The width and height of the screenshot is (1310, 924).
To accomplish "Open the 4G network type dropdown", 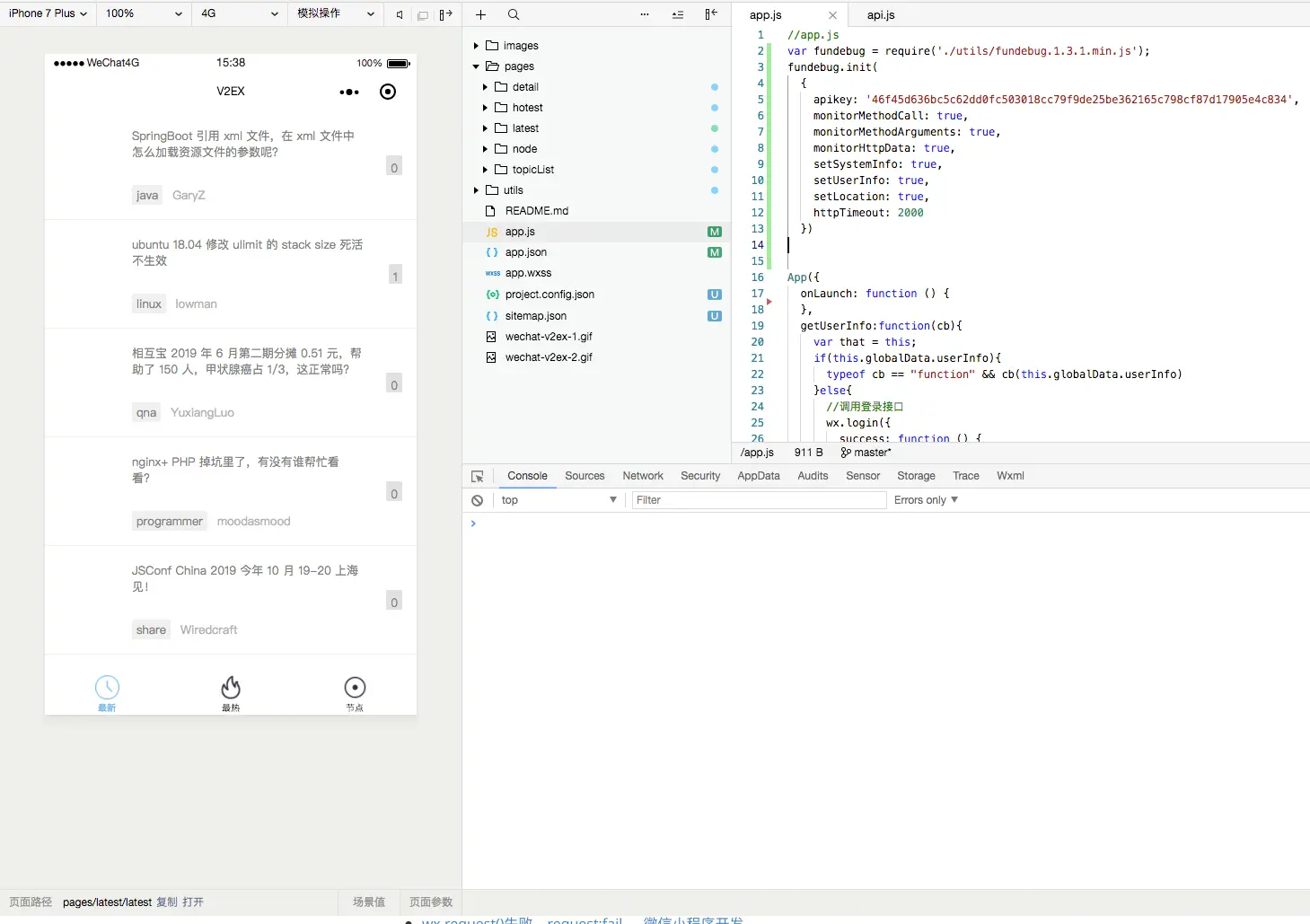I will pos(239,13).
